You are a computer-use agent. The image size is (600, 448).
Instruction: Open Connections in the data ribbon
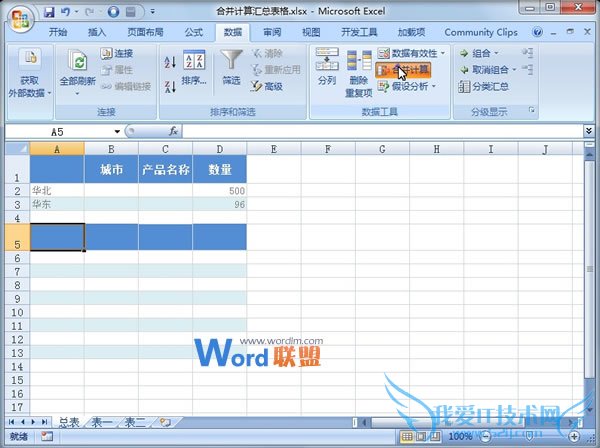pyautogui.click(x=117, y=53)
